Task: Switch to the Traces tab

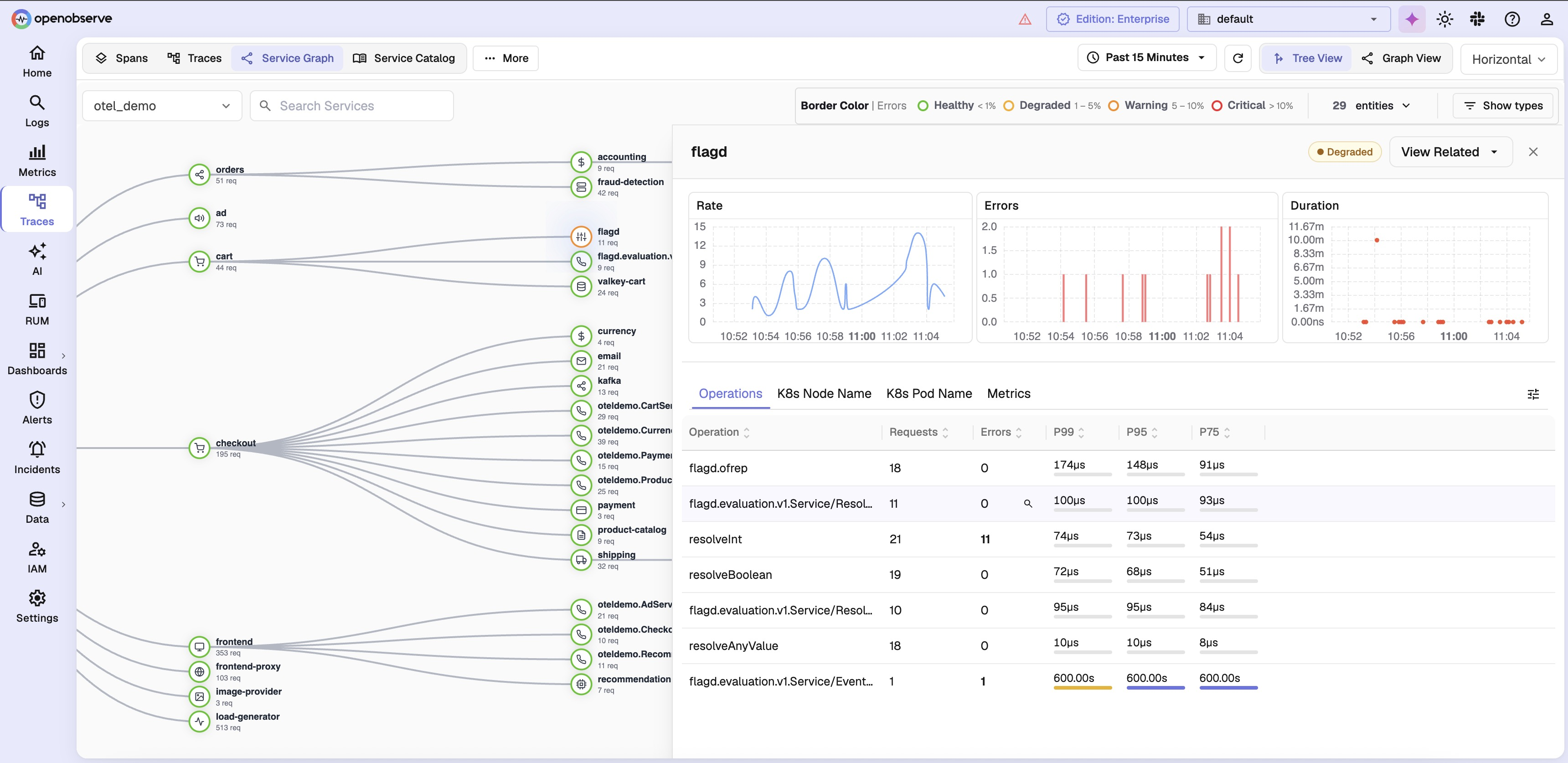Action: [x=195, y=58]
